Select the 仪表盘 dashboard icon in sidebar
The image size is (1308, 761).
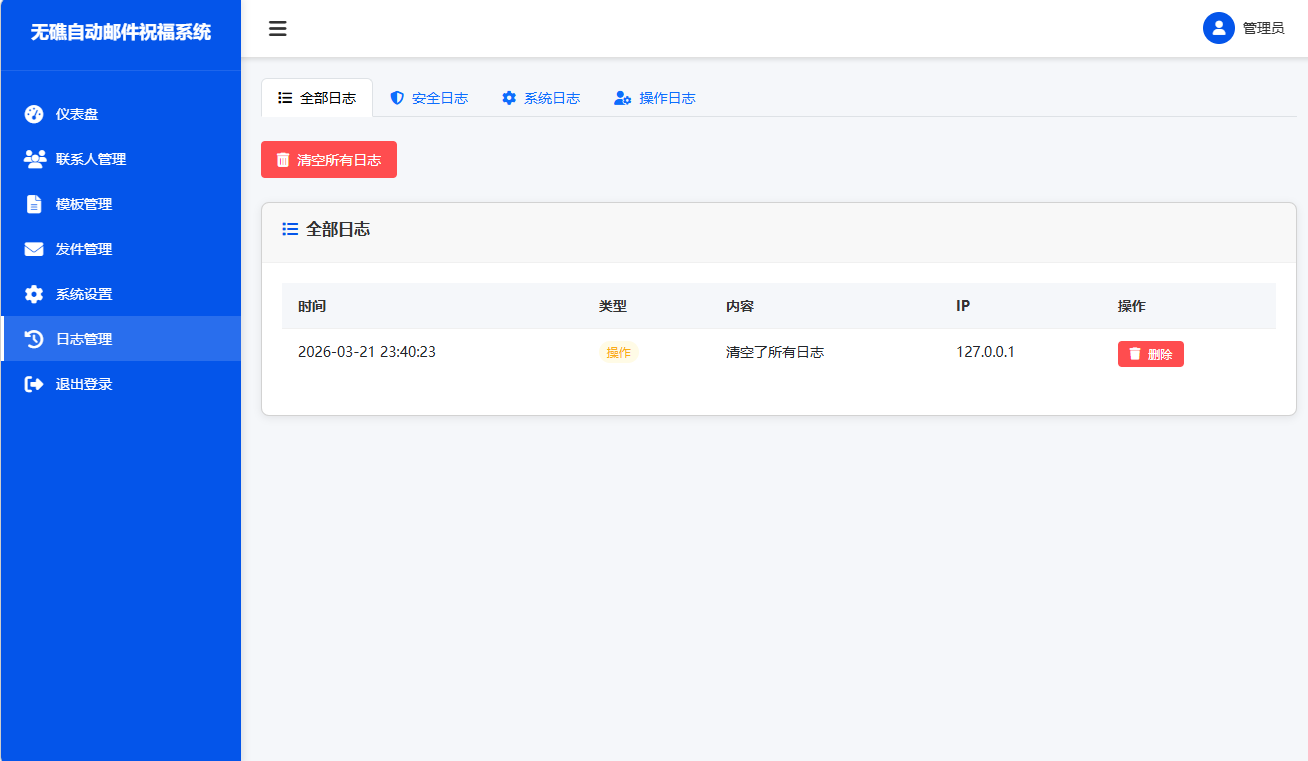(x=32, y=114)
